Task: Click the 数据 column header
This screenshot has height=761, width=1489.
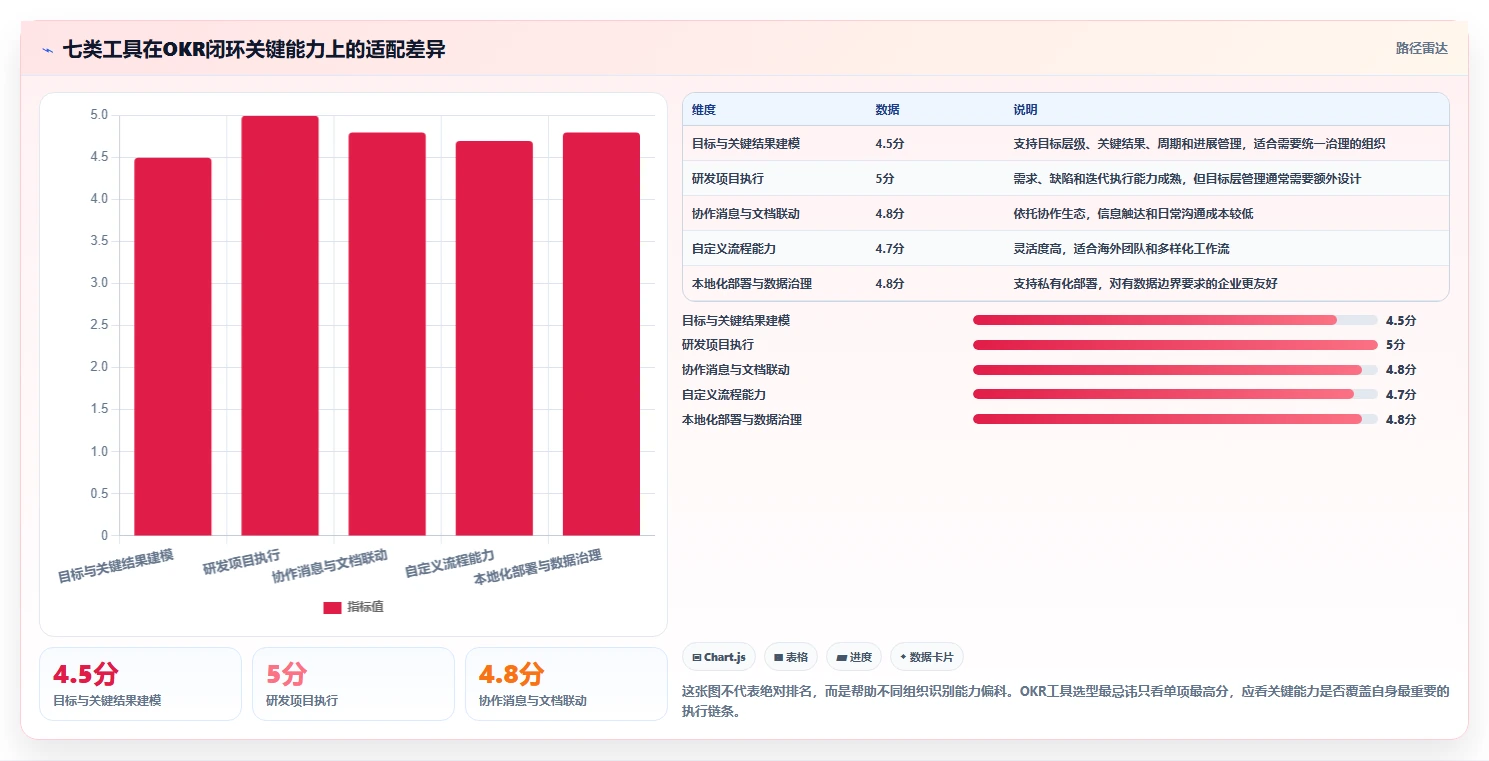Action: [x=887, y=110]
